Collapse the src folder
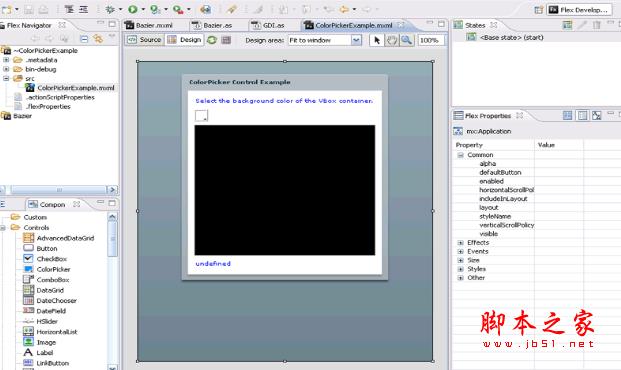The width and height of the screenshot is (621, 370). pos(6,78)
